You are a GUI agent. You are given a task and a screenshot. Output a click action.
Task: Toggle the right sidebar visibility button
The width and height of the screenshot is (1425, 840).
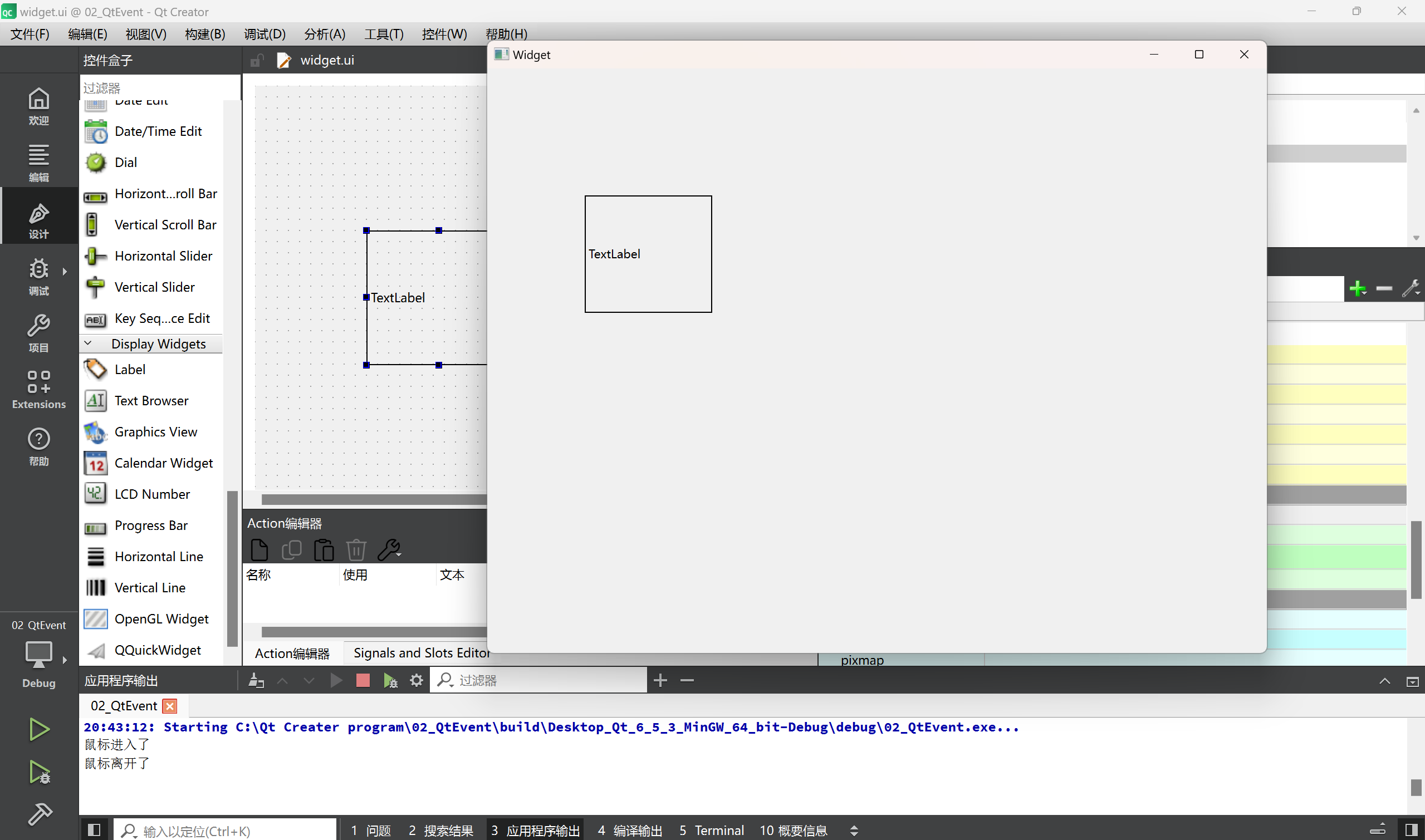click(1412, 830)
